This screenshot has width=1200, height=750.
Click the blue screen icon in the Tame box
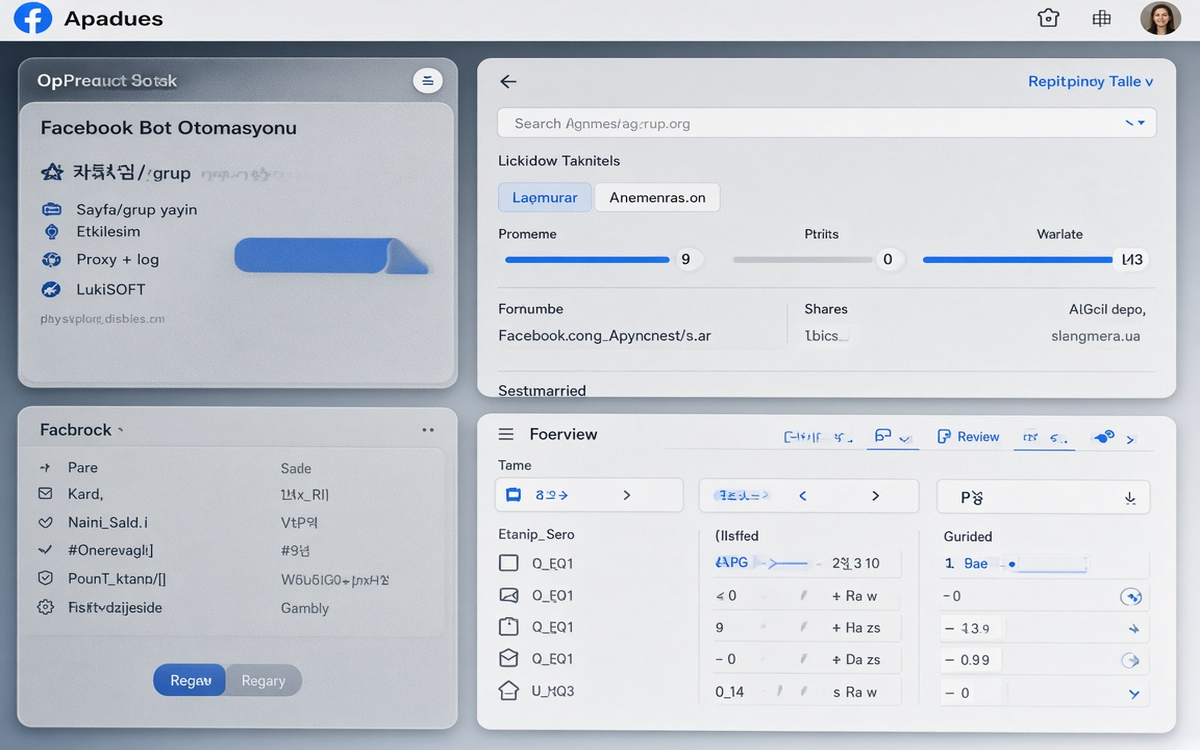514,495
